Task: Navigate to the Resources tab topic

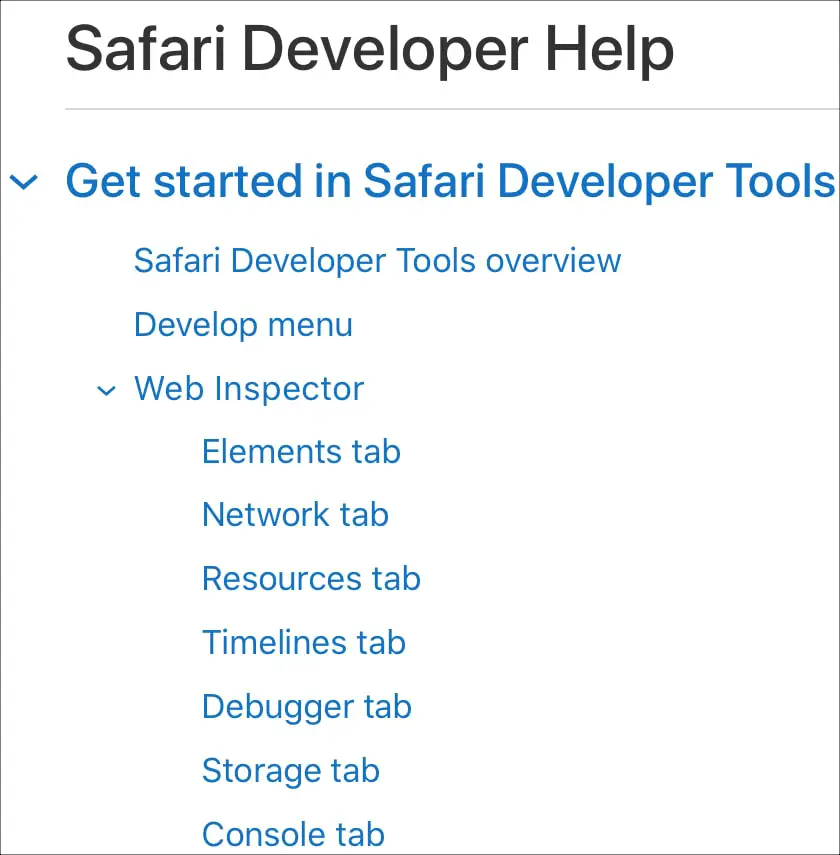Action: click(x=311, y=579)
